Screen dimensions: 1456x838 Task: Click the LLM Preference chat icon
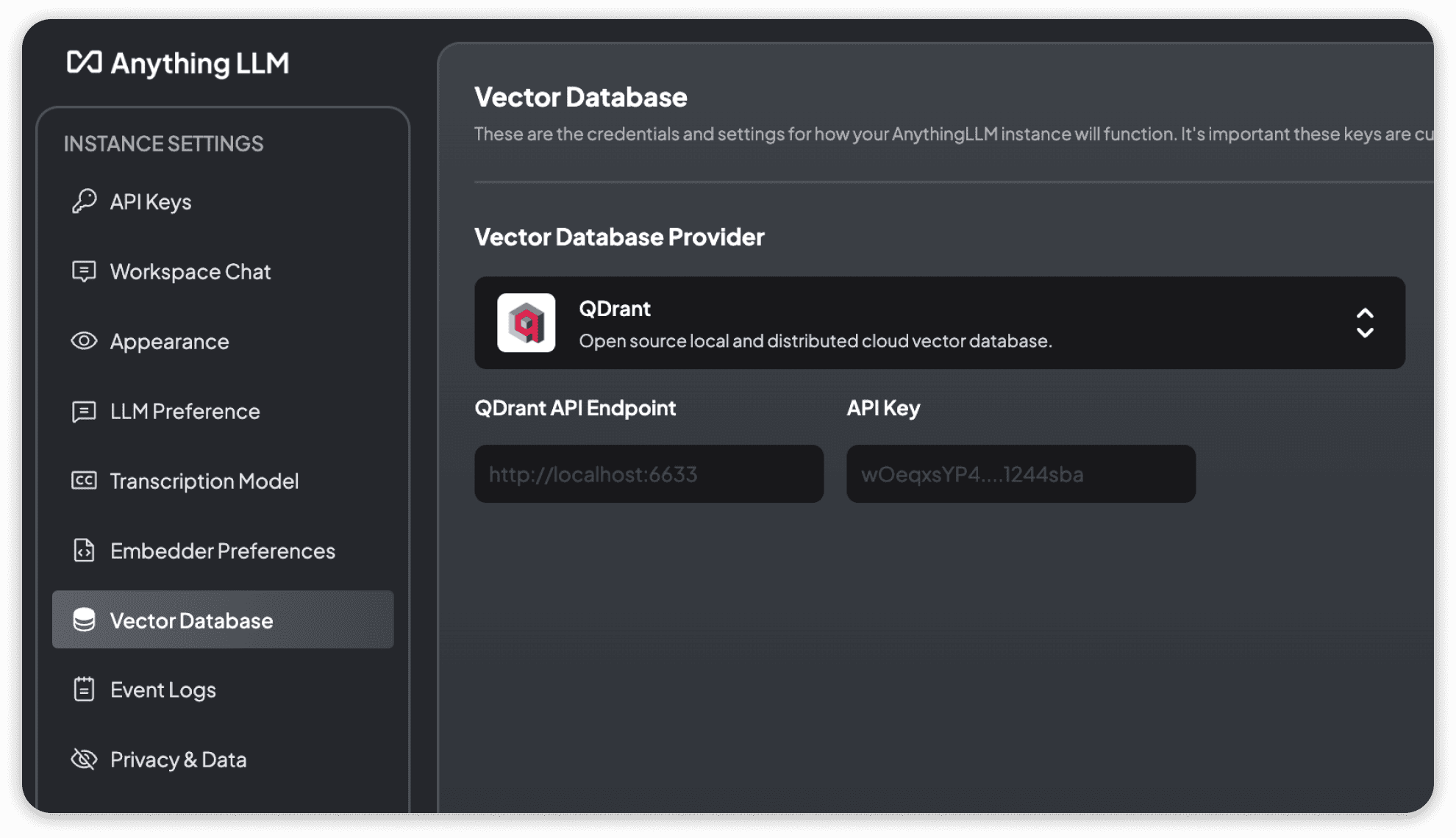(x=82, y=411)
